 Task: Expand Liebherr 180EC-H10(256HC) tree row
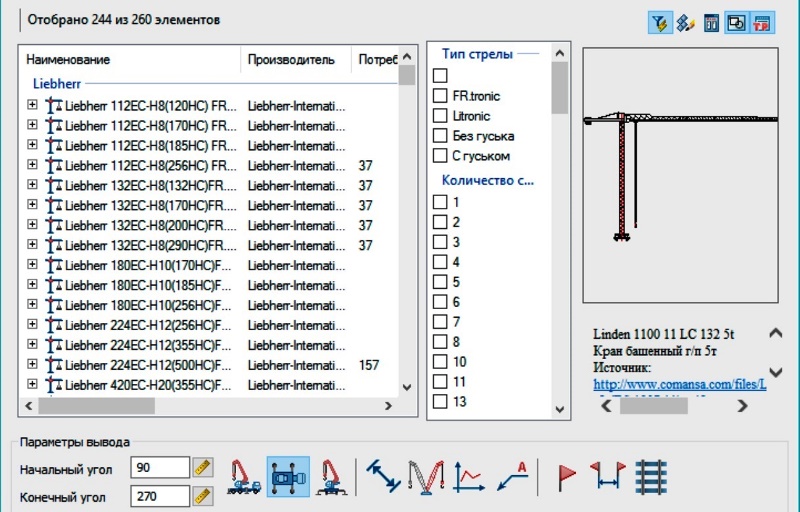point(32,304)
